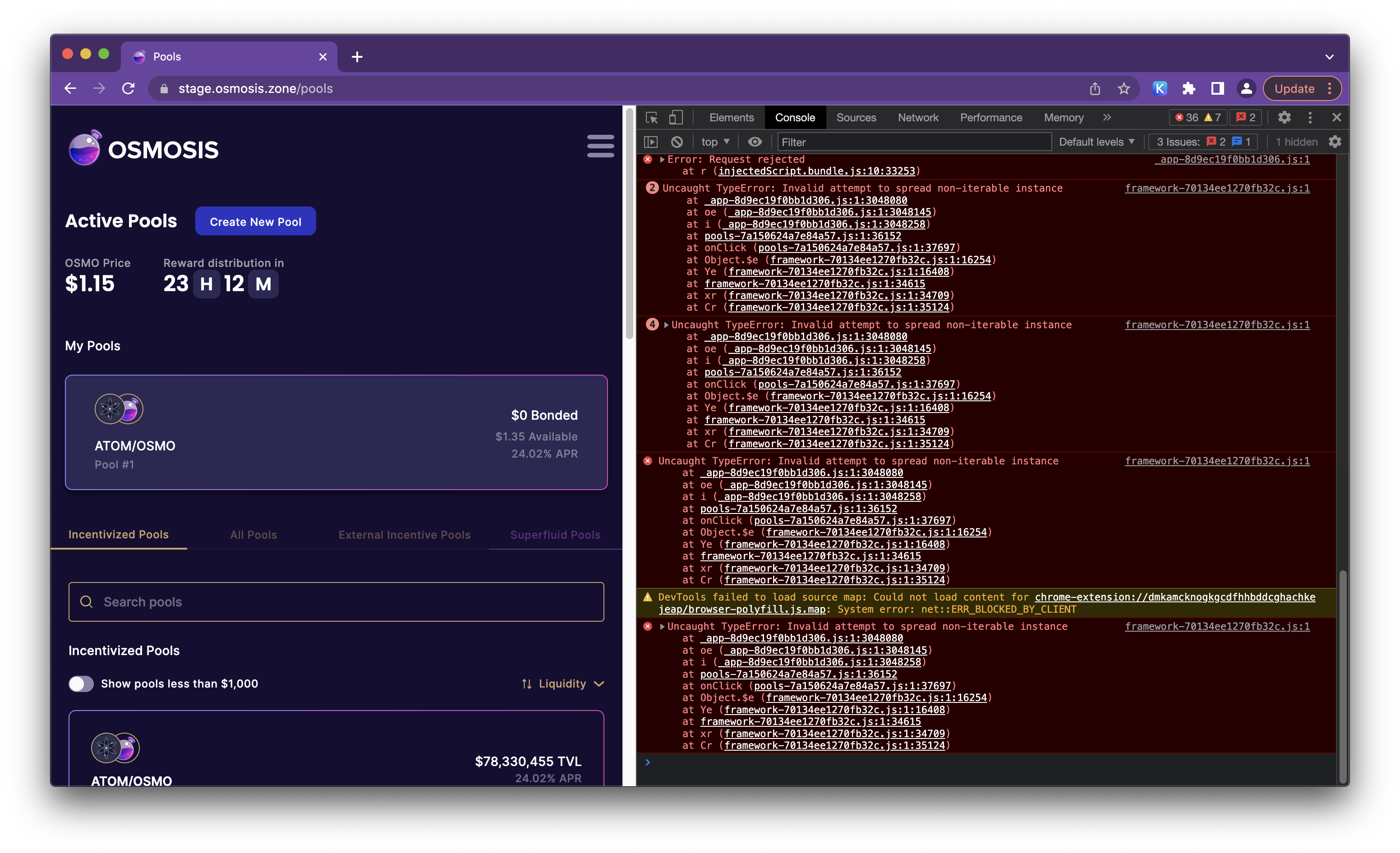
Task: Clear the console output
Action: [x=676, y=142]
